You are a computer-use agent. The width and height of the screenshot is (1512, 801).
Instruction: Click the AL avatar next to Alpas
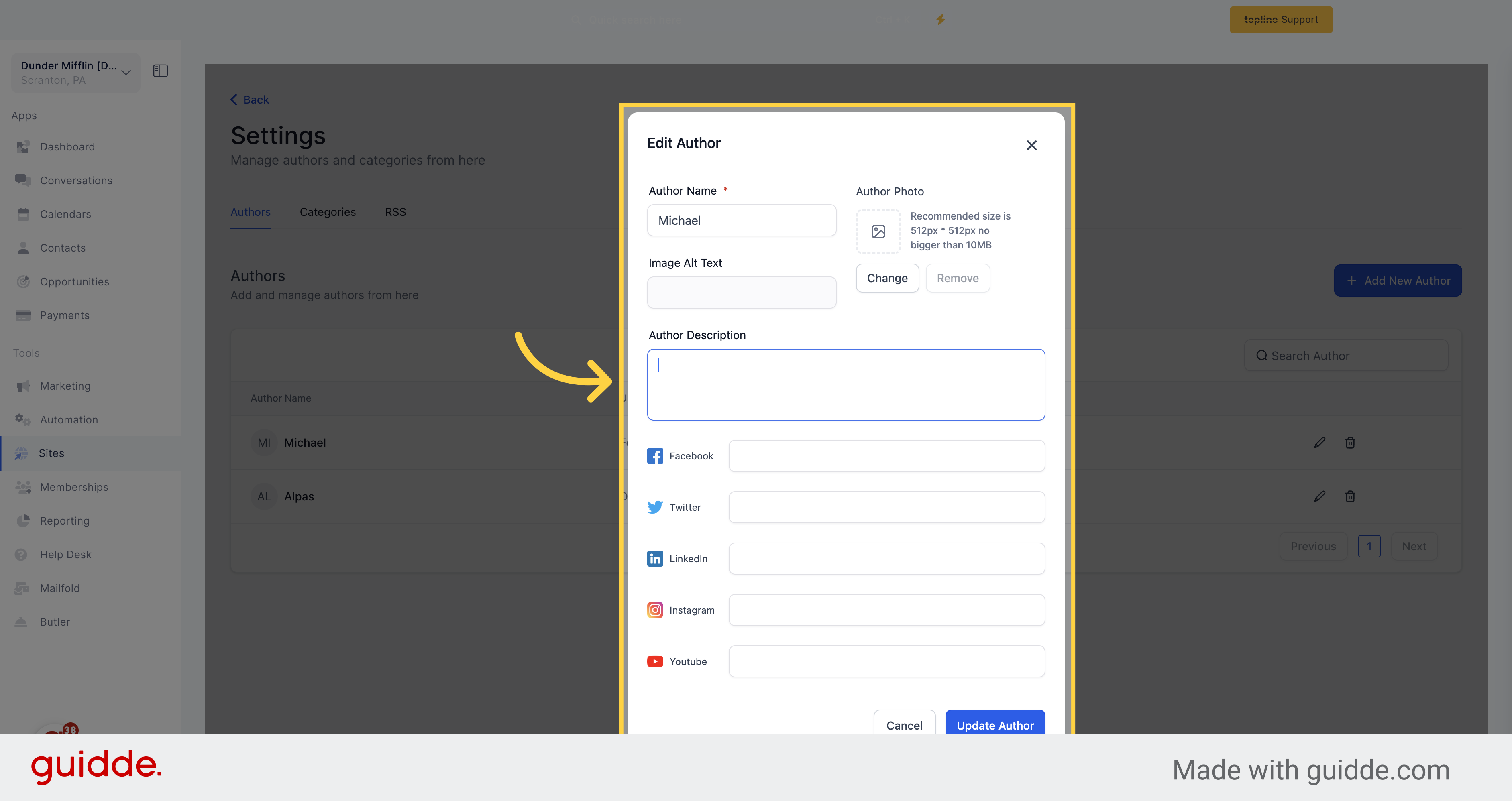click(264, 496)
